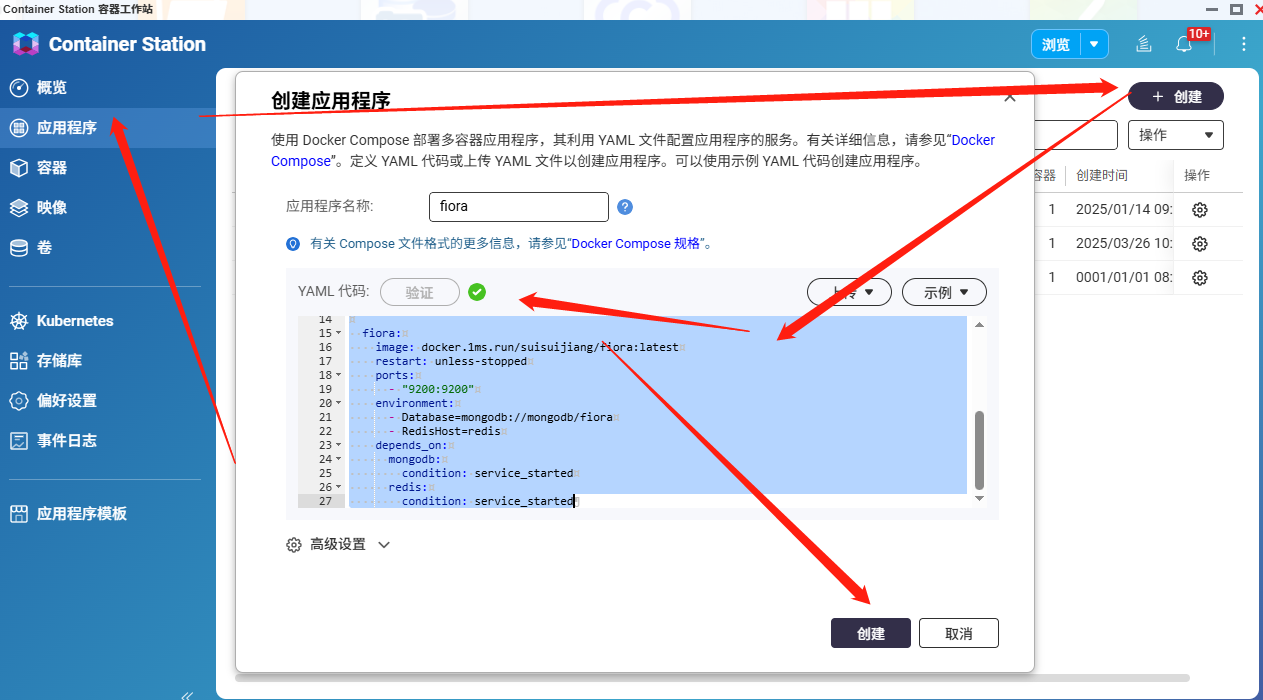
Task: Click the Repositories (存储库) icon
Action: [19, 361]
